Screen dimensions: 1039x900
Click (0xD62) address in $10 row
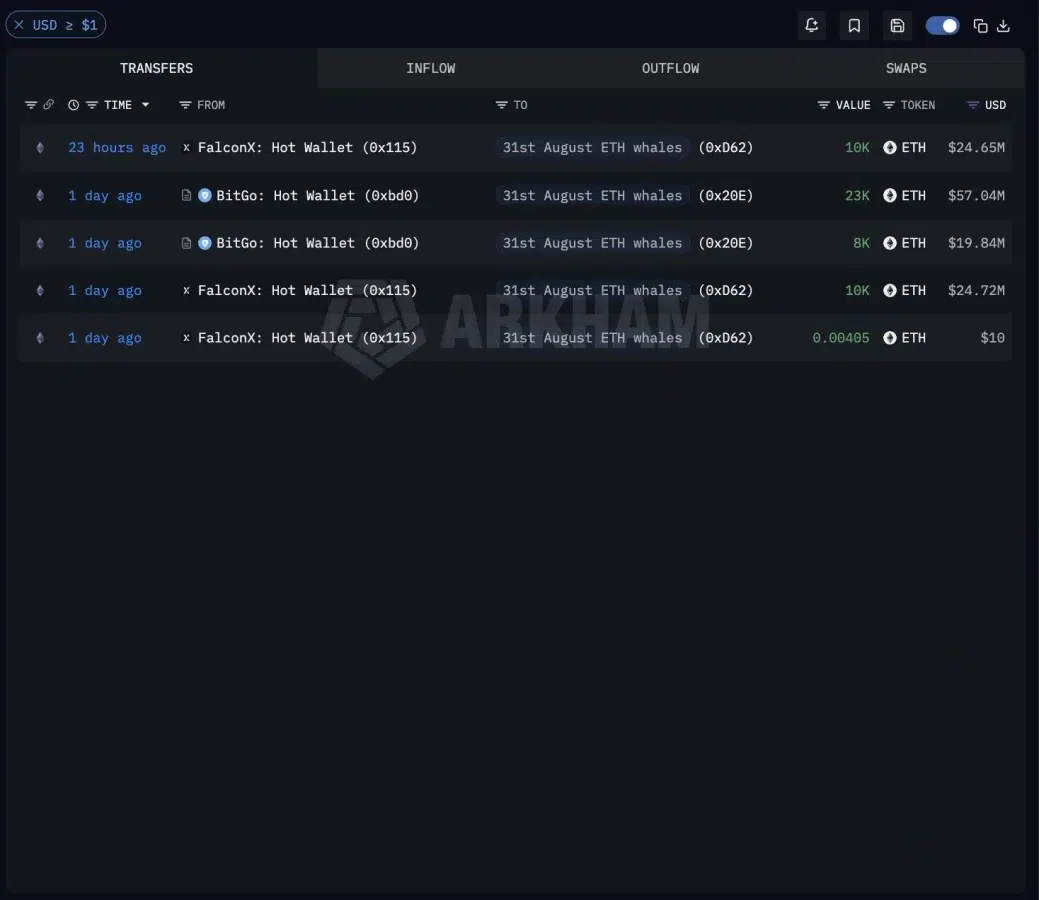tap(726, 338)
